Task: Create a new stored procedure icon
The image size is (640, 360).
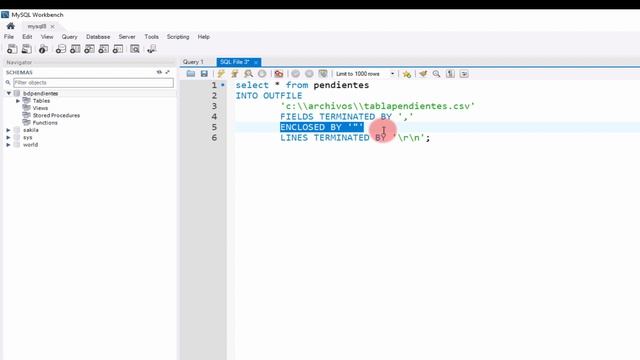Action: coord(103,49)
